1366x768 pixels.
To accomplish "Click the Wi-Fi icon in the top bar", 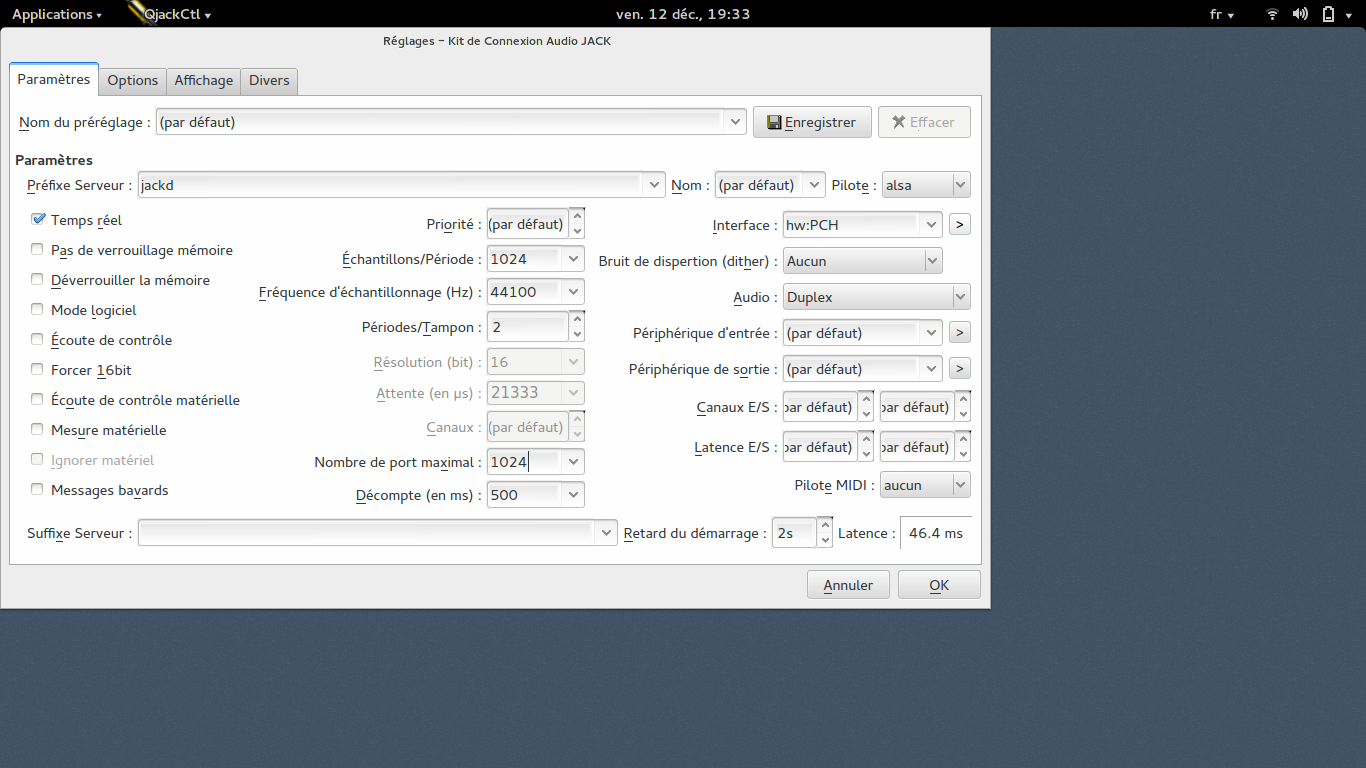I will pos(1272,14).
